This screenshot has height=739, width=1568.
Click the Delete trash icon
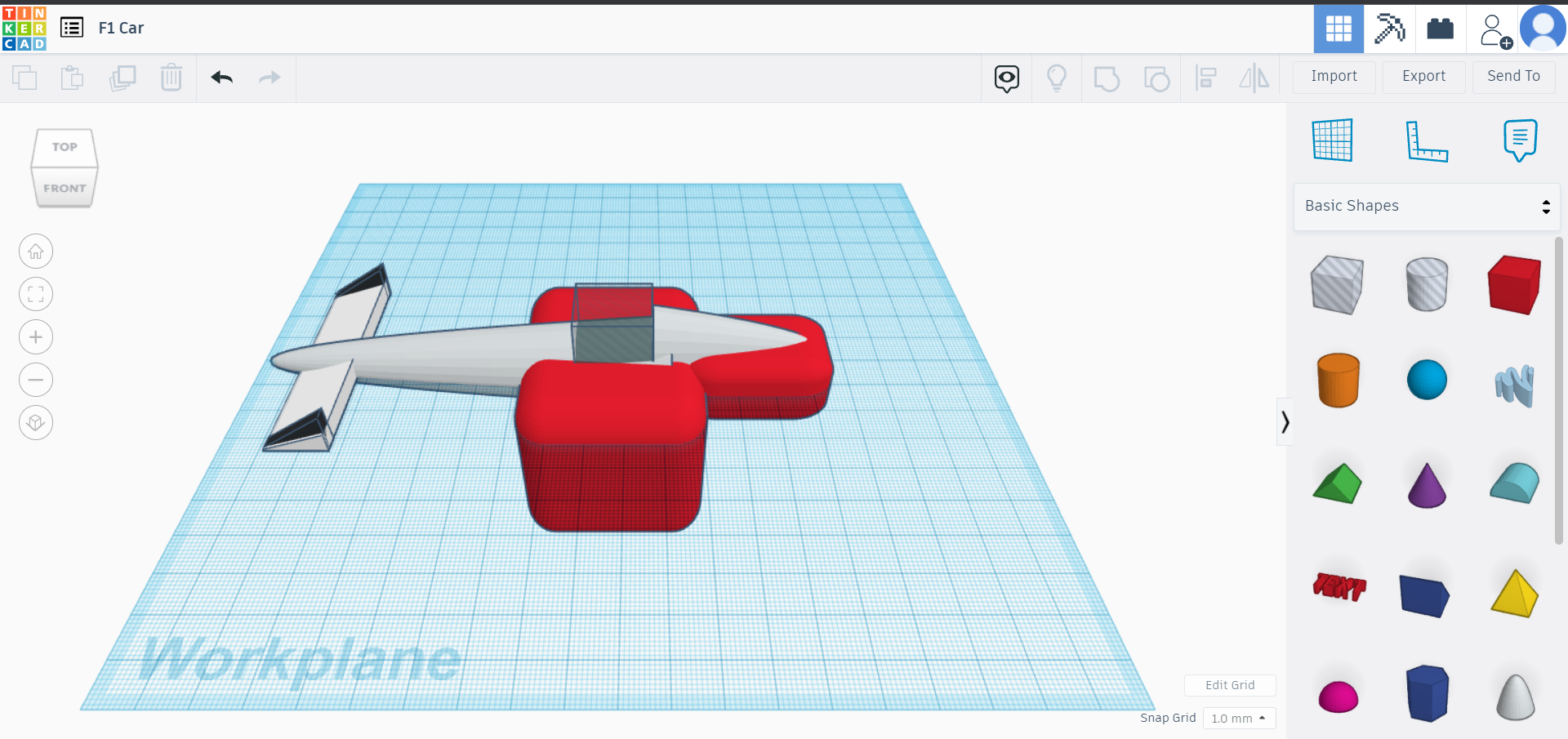tap(171, 78)
